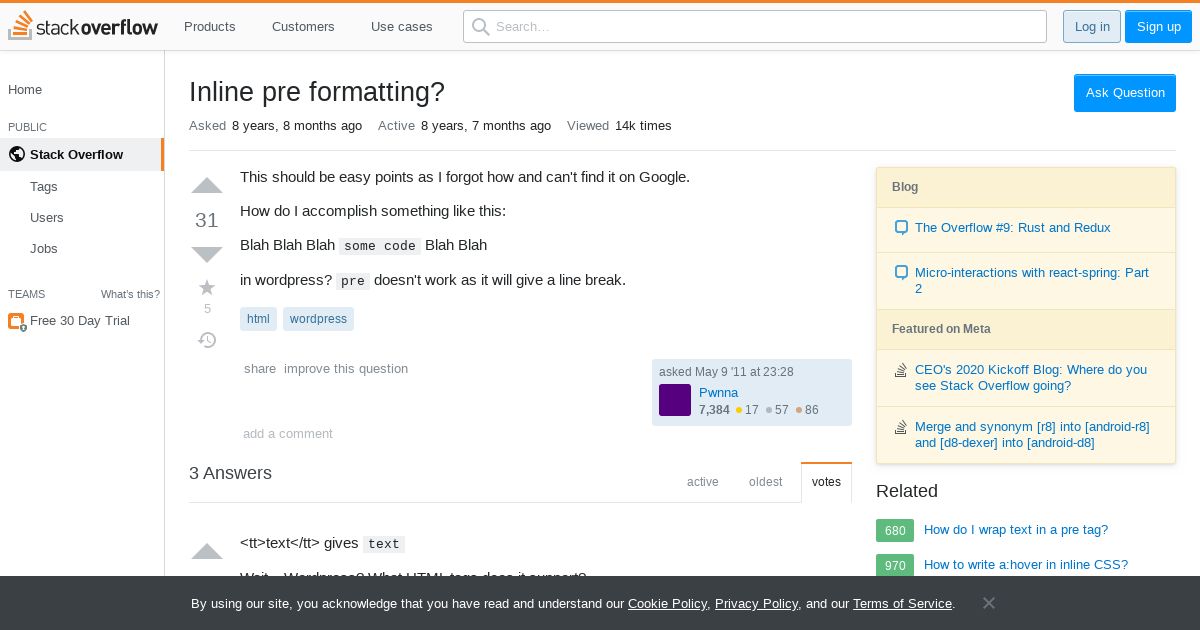Image resolution: width=1200 pixels, height=630 pixels.
Task: Focus the Search input field
Action: (755, 27)
